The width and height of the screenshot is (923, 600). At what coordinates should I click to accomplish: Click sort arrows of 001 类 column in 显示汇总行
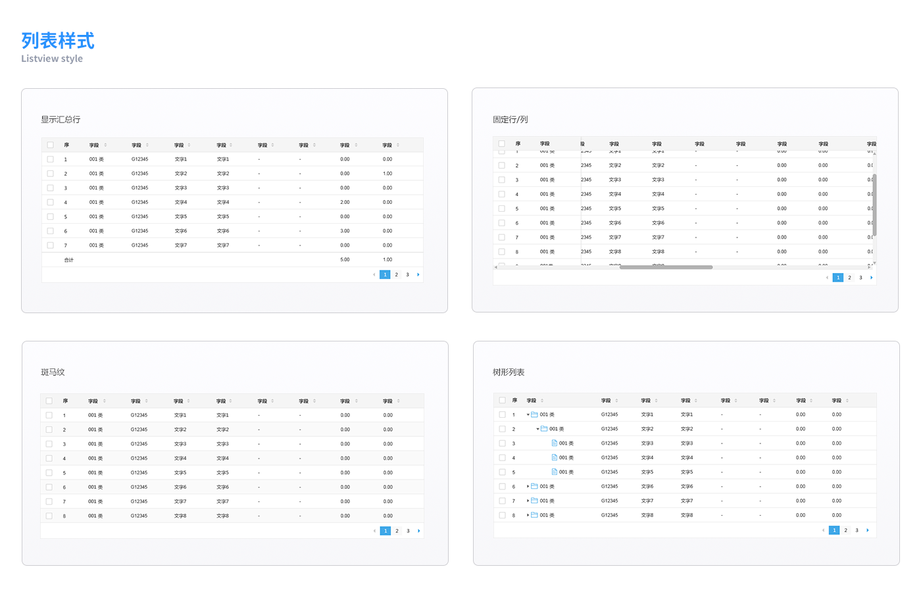tap(105, 145)
